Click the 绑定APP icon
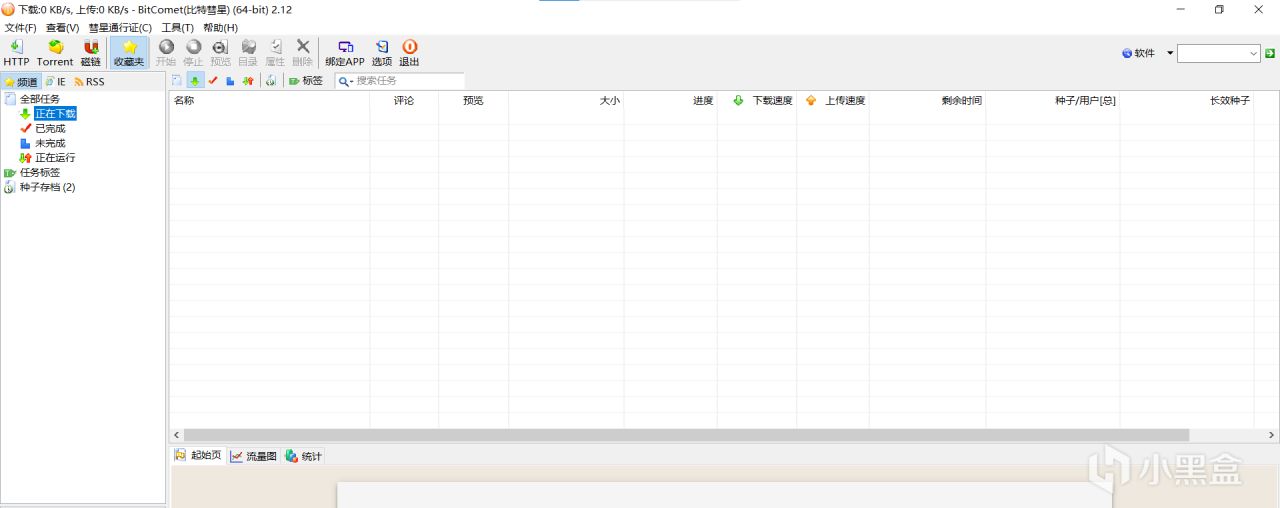The width and height of the screenshot is (1280, 508). coord(345,53)
